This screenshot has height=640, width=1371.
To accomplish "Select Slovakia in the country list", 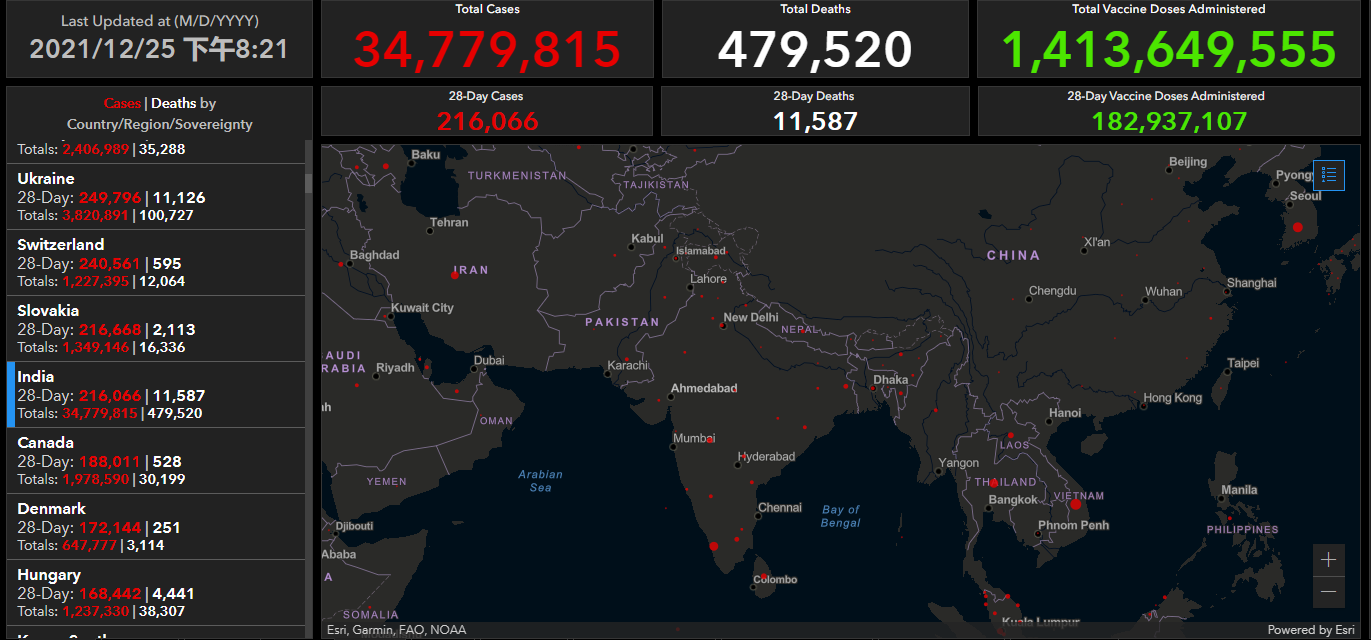I will (x=156, y=329).
